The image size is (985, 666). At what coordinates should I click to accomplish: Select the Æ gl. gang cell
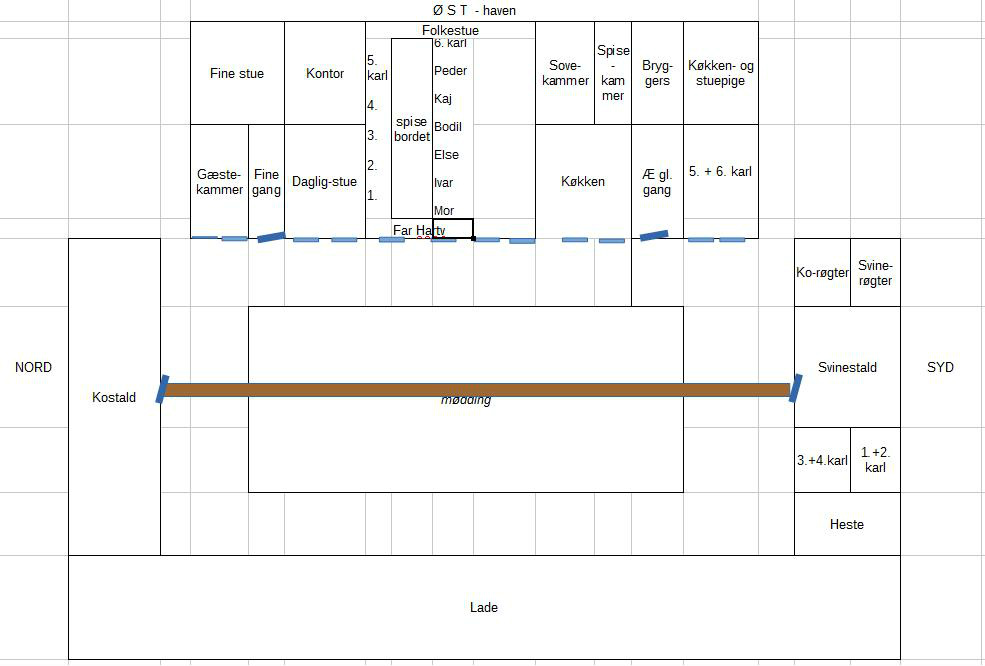pos(657,182)
